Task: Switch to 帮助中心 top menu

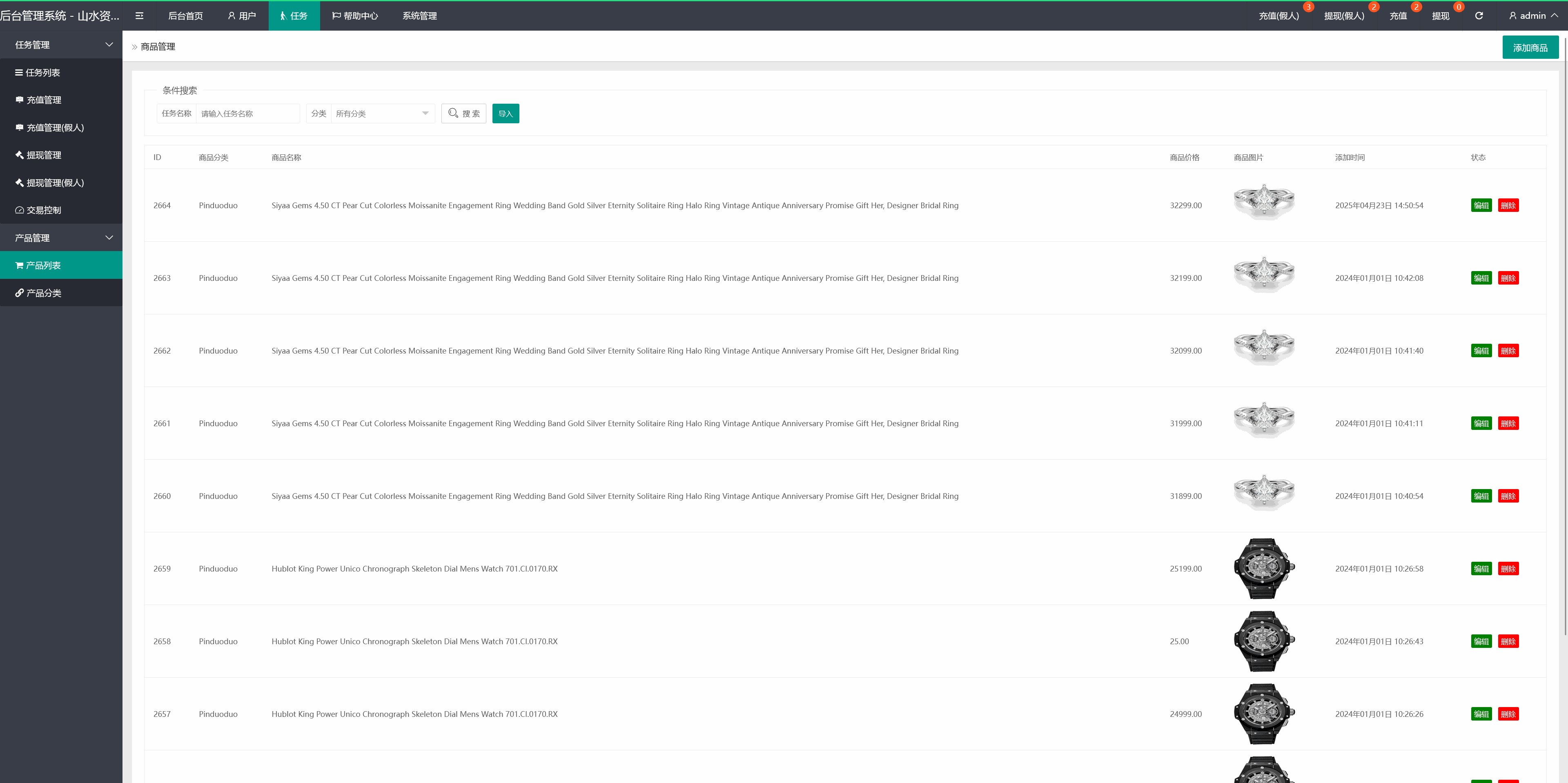Action: [355, 16]
